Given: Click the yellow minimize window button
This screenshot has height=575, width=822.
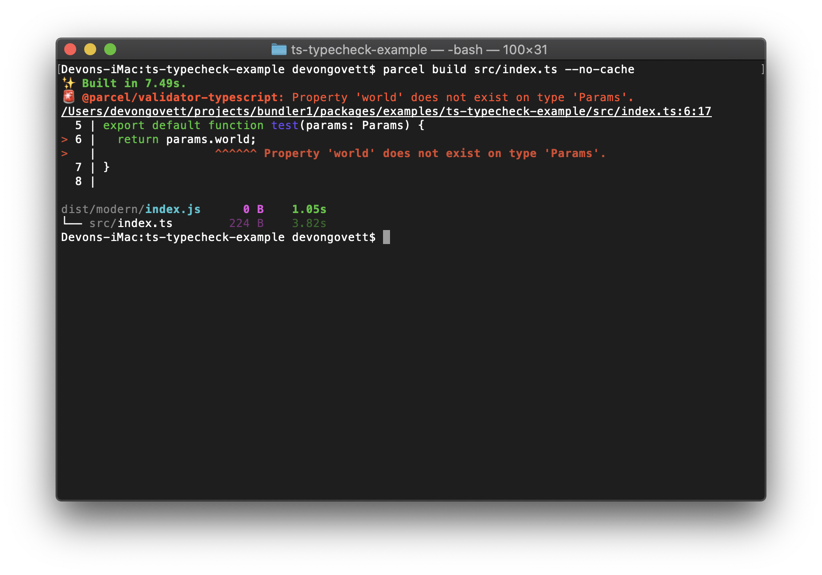Looking at the screenshot, I should click(90, 49).
